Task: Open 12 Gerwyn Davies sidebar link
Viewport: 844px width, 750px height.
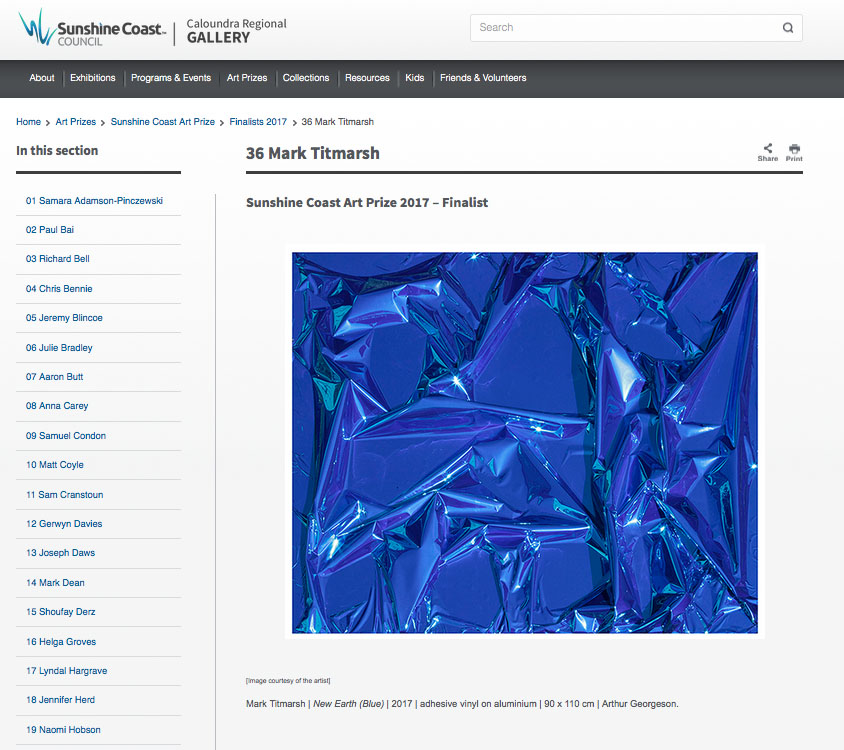Action: 64,524
